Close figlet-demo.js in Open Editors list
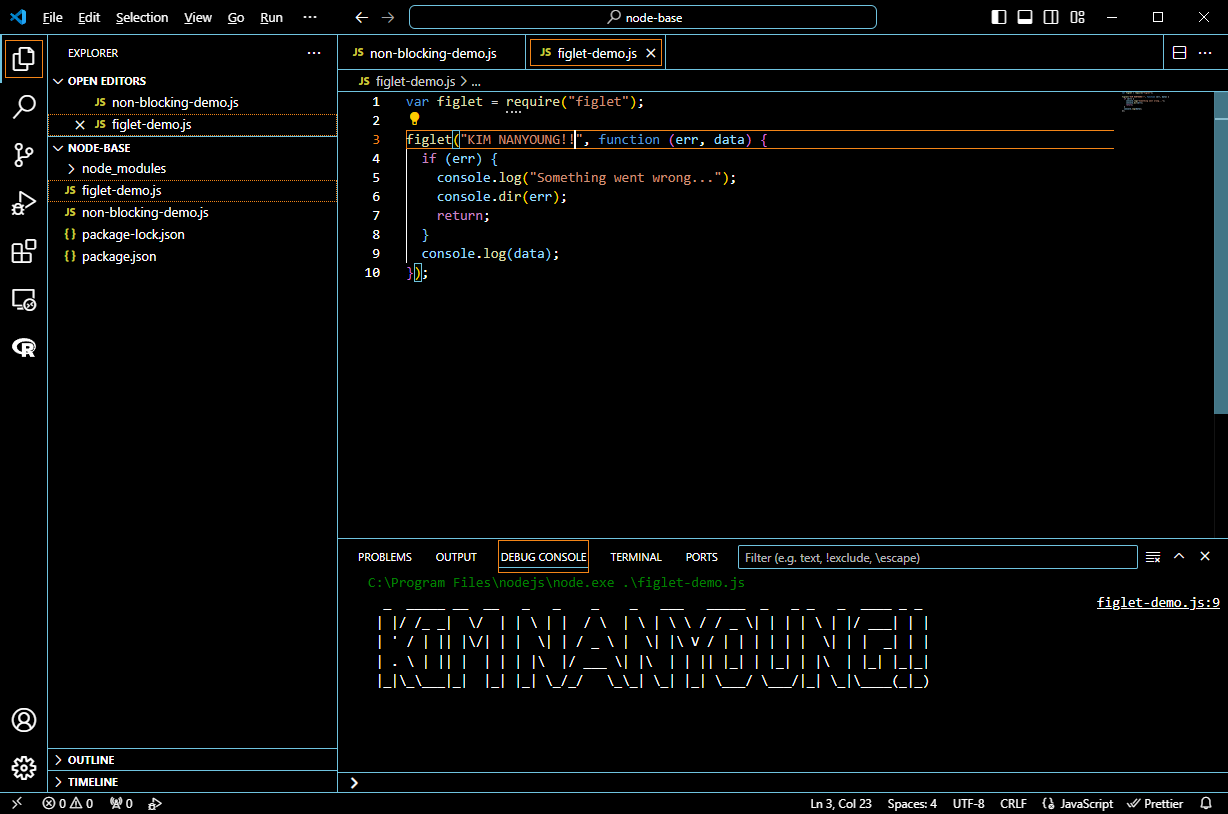This screenshot has width=1228, height=814. [x=81, y=125]
